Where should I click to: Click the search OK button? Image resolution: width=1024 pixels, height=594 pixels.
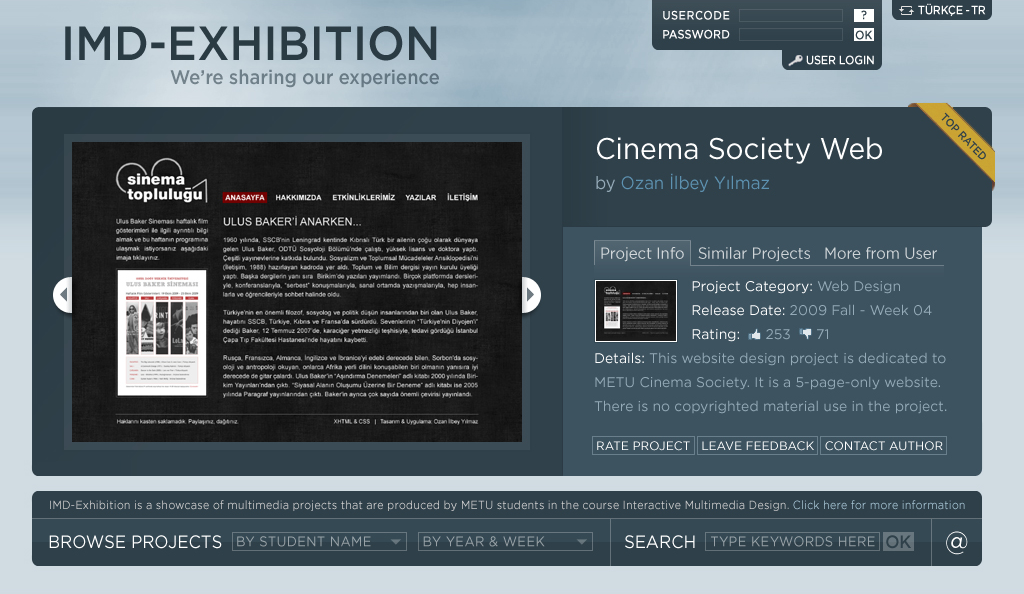point(898,542)
